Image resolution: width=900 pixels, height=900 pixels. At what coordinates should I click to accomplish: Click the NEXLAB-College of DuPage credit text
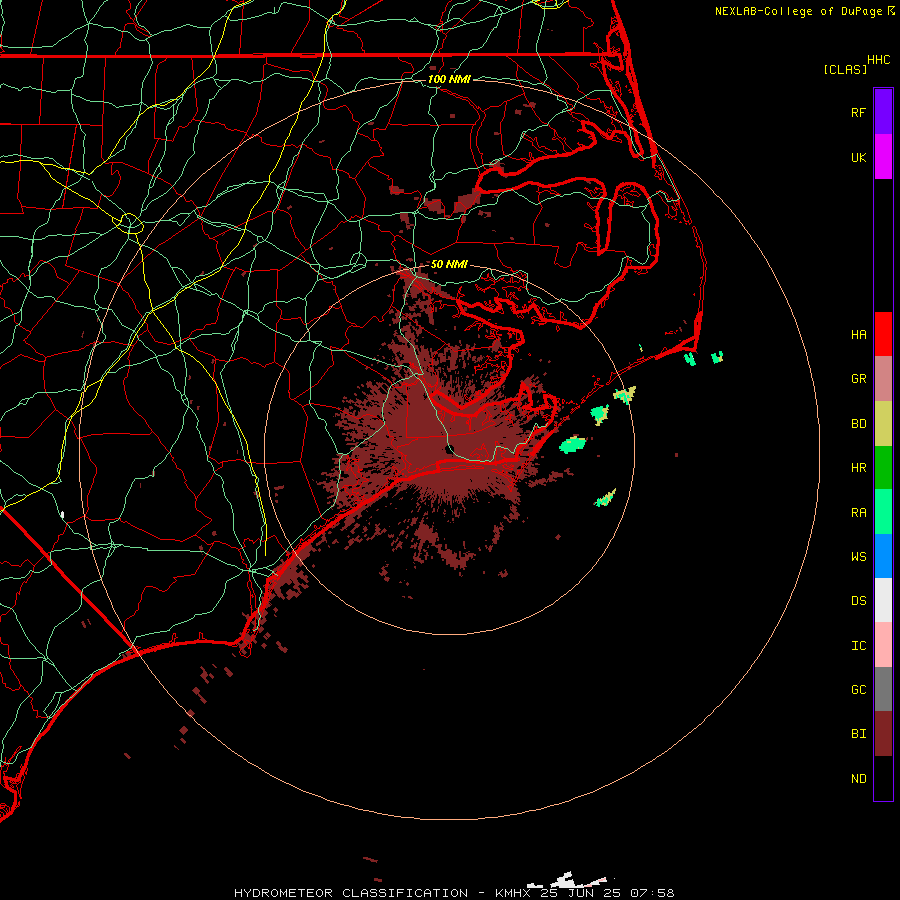pos(798,11)
